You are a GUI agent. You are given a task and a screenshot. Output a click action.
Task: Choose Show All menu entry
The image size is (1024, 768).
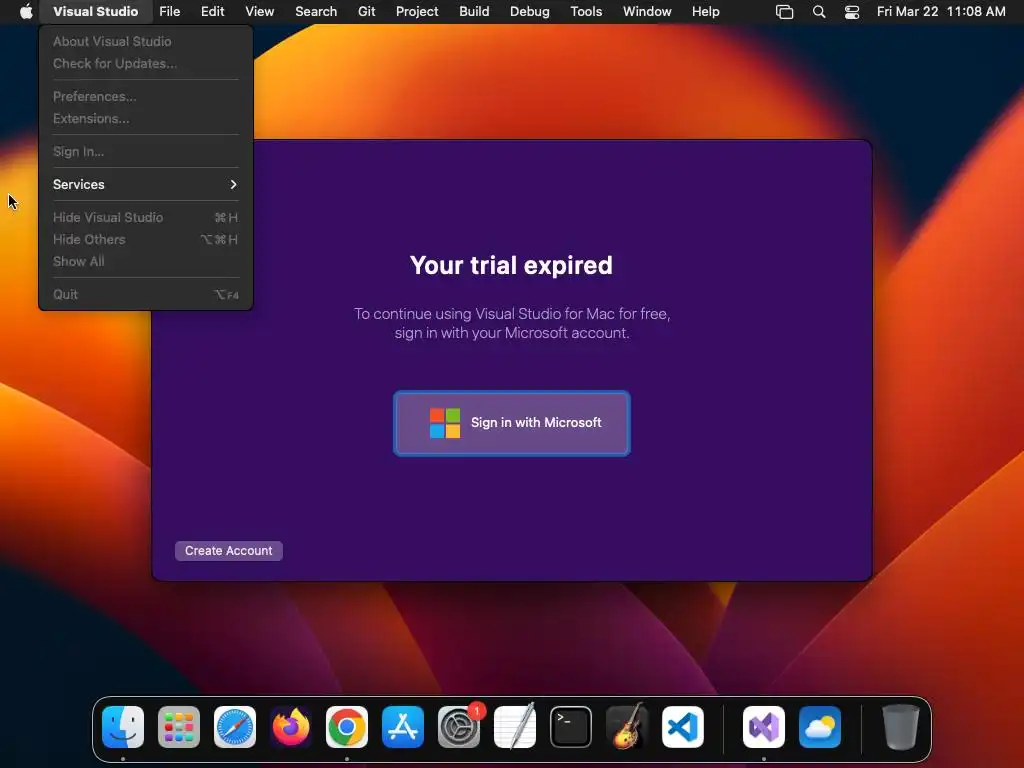[x=145, y=261]
